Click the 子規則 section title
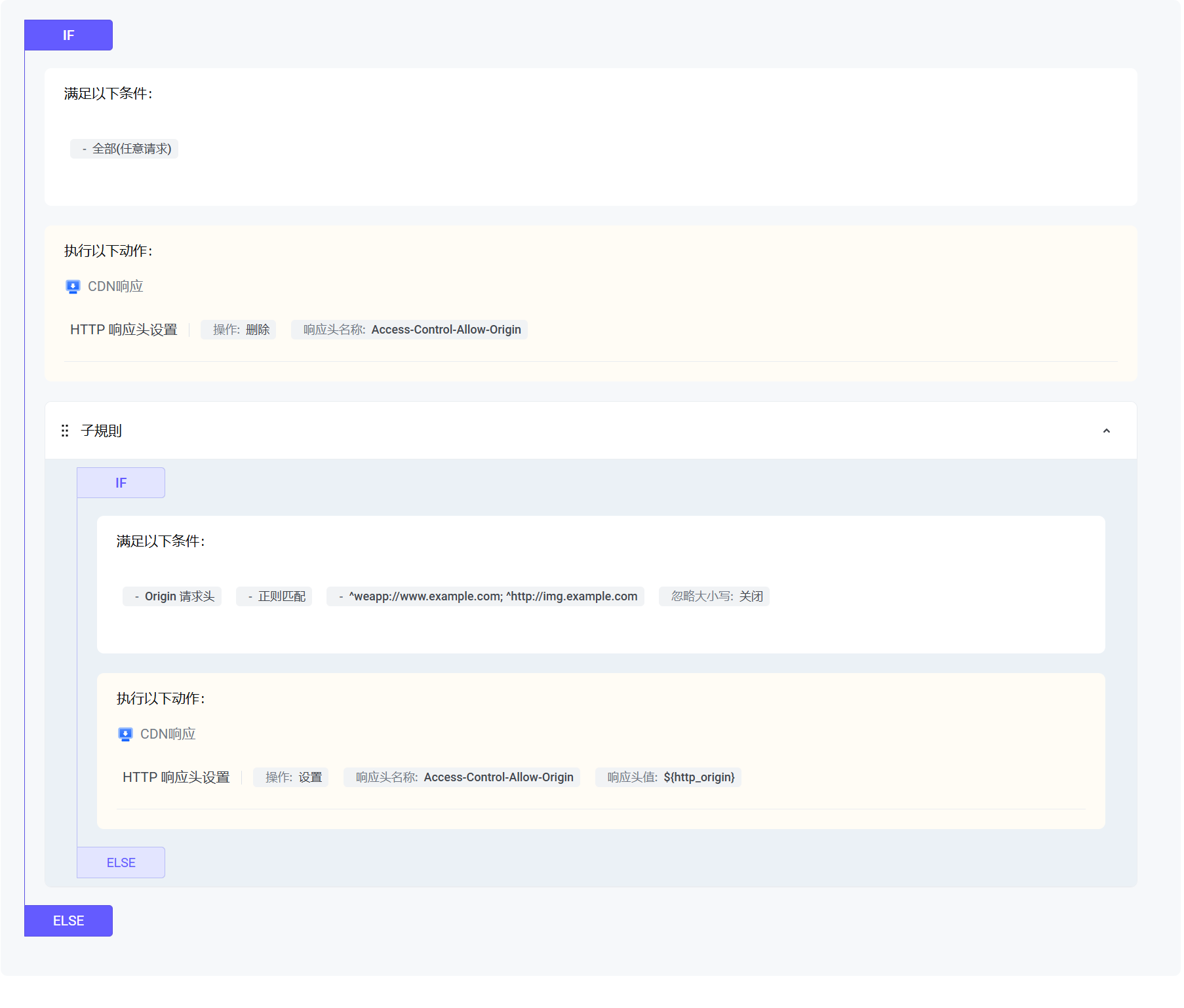 [x=101, y=431]
